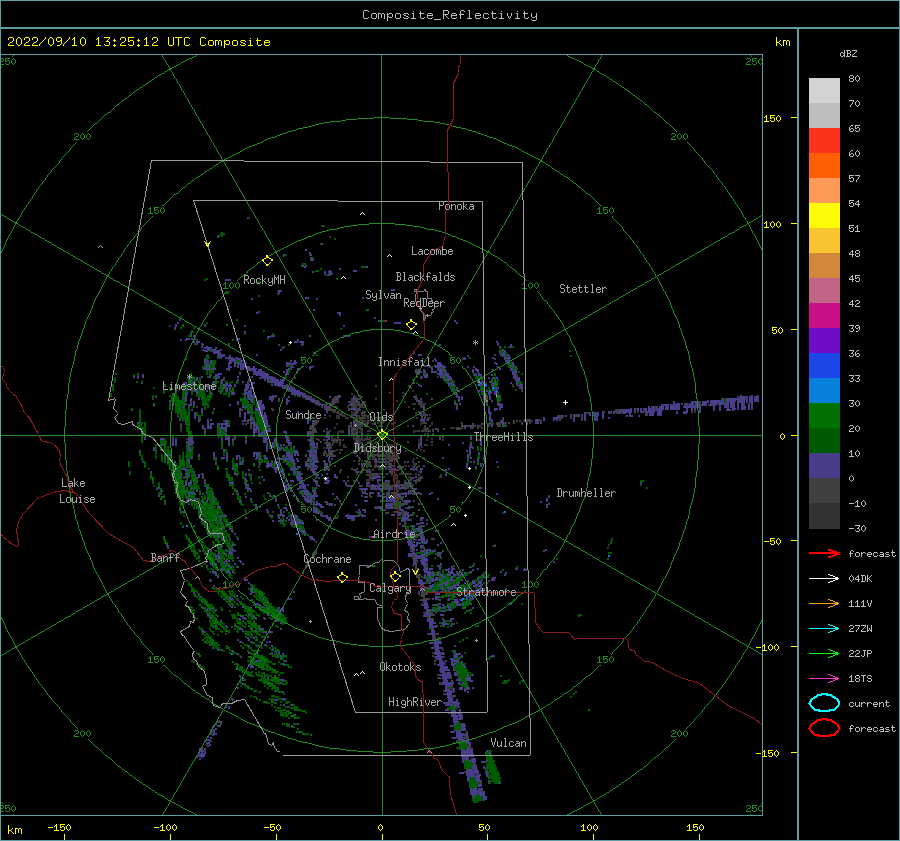Click the asterisk marker near Limestone
This screenshot has height=841, width=900.
[189, 377]
